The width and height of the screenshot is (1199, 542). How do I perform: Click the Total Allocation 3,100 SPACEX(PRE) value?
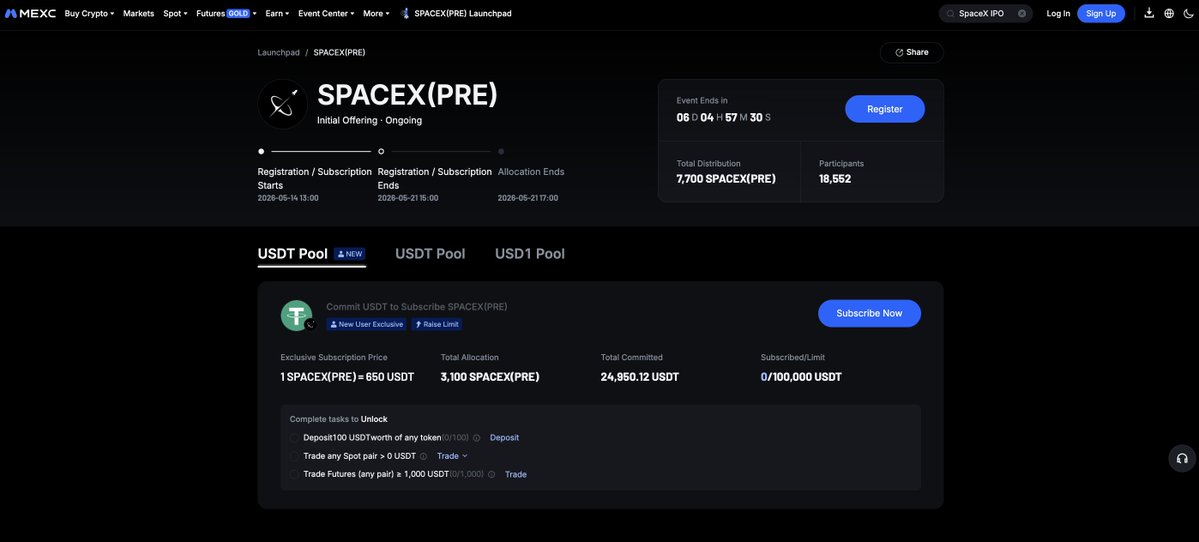[490, 377]
